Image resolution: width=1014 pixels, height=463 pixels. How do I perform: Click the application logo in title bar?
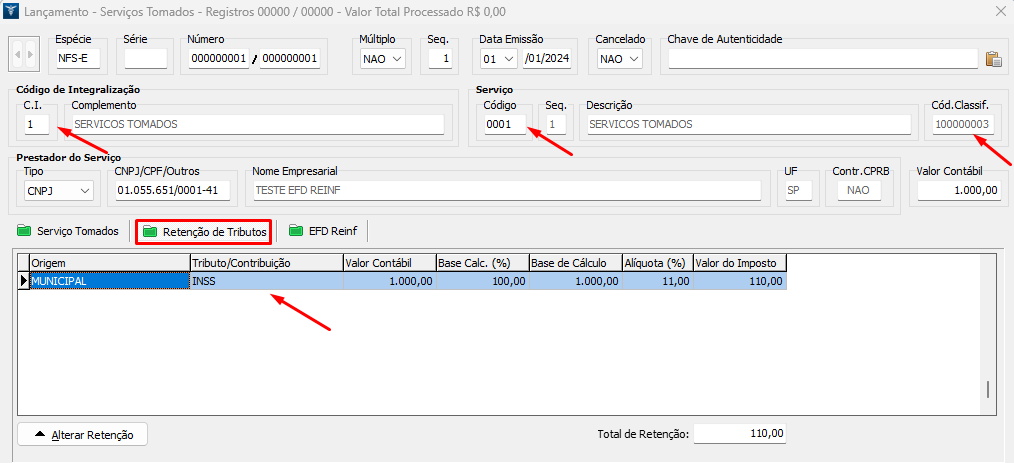12,10
